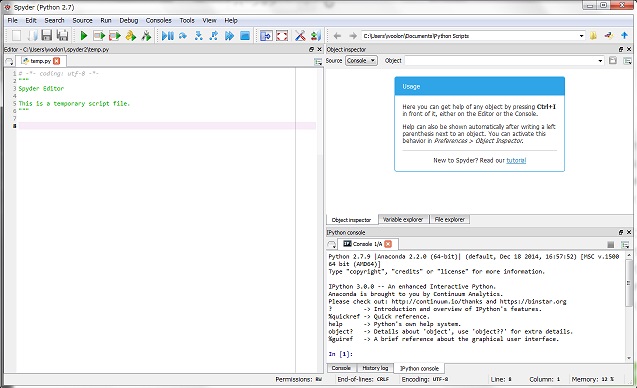637x388 pixels.
Task: Run cell and advance icon
Action: pos(115,36)
